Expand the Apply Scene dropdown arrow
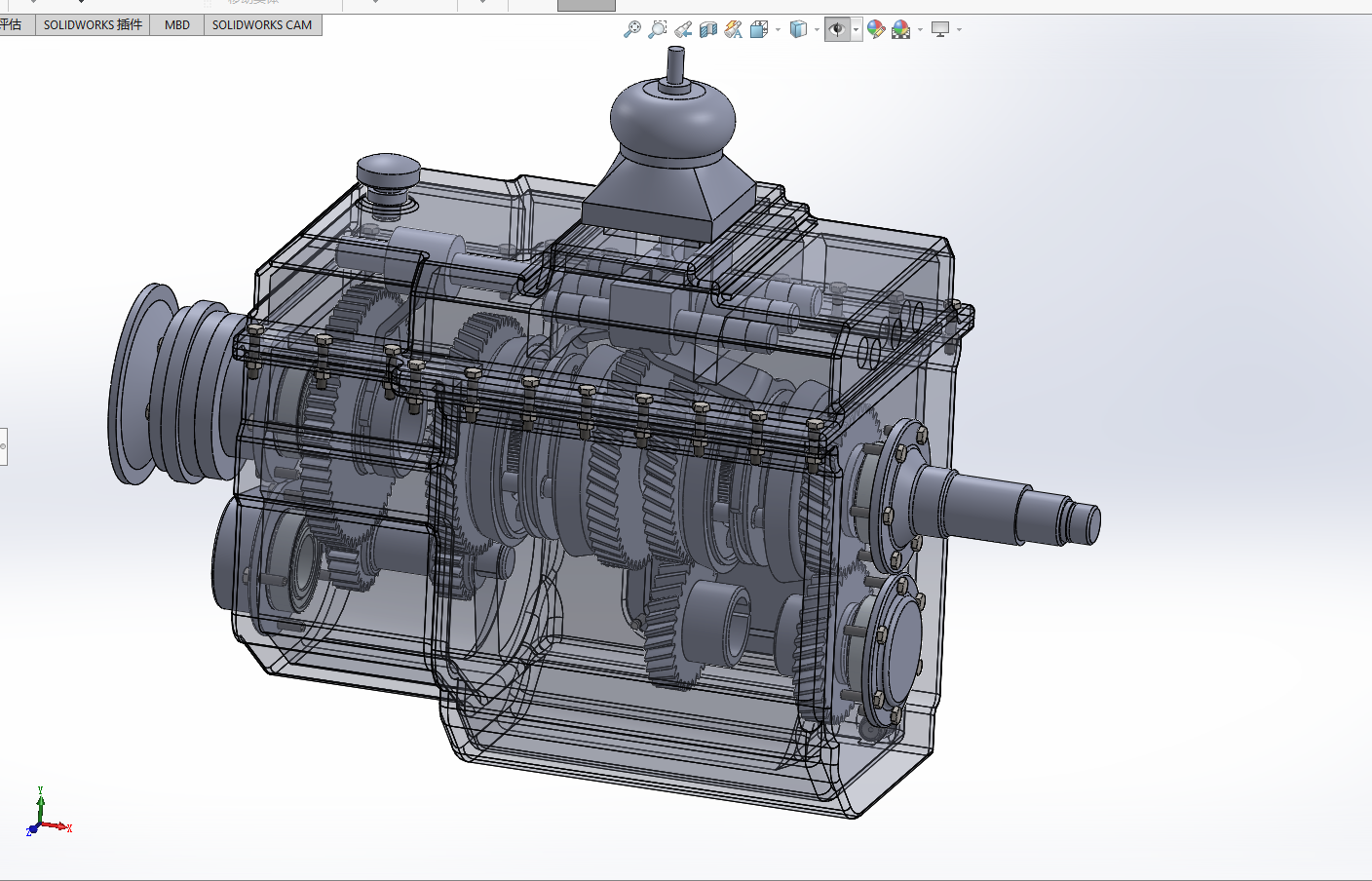This screenshot has width=1372, height=881. click(920, 29)
